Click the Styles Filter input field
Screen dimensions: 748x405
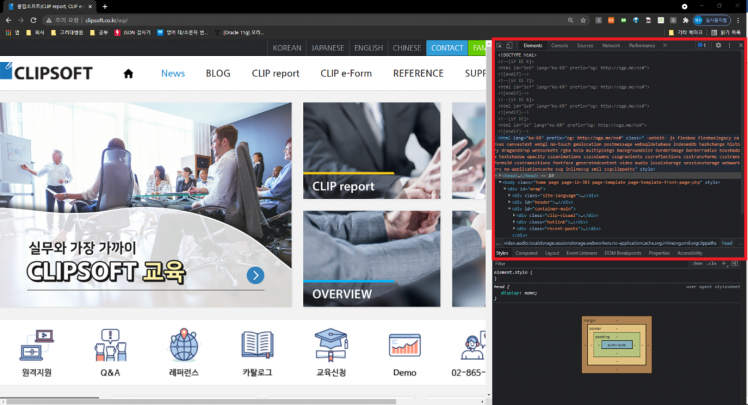pos(592,264)
